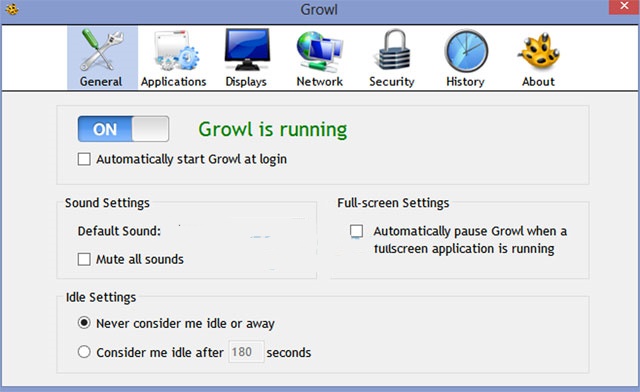
Task: Click the 'Full-screen Settings' group label
Action: click(x=393, y=203)
